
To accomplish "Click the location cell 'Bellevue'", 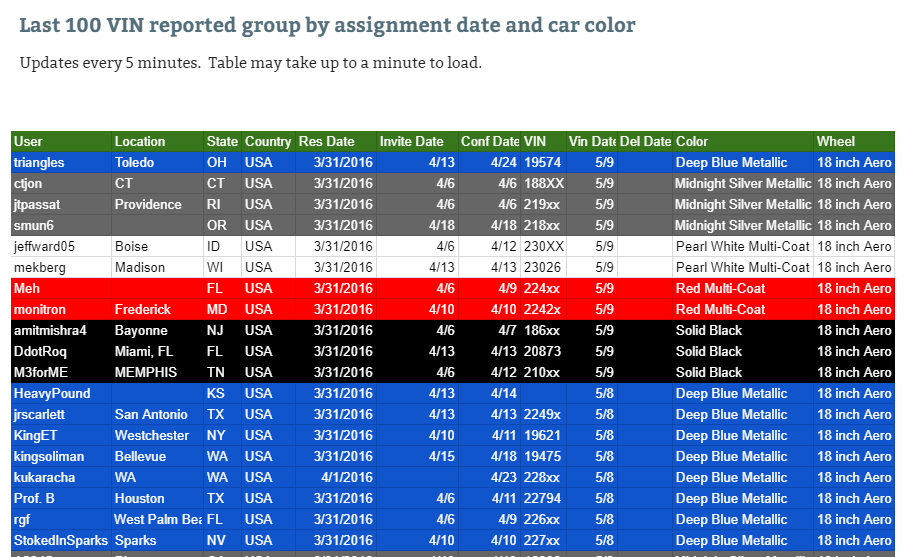I will click(158, 456).
